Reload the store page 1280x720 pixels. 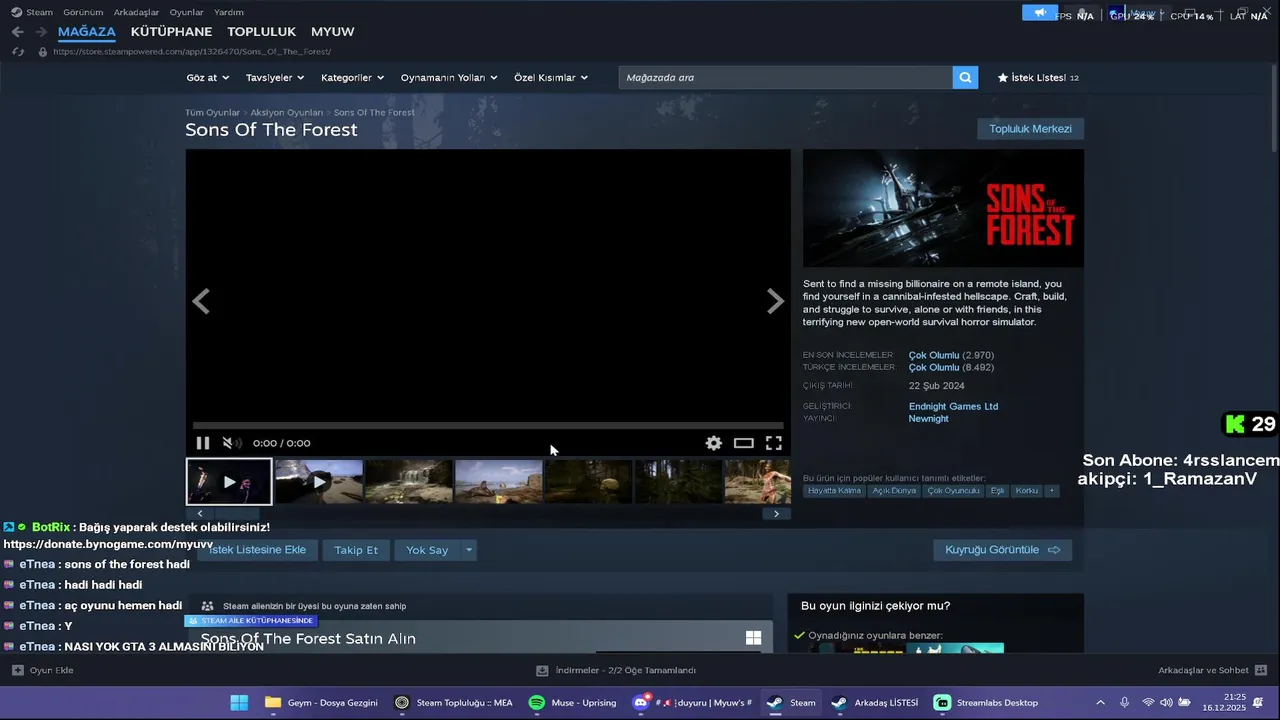(x=18, y=51)
